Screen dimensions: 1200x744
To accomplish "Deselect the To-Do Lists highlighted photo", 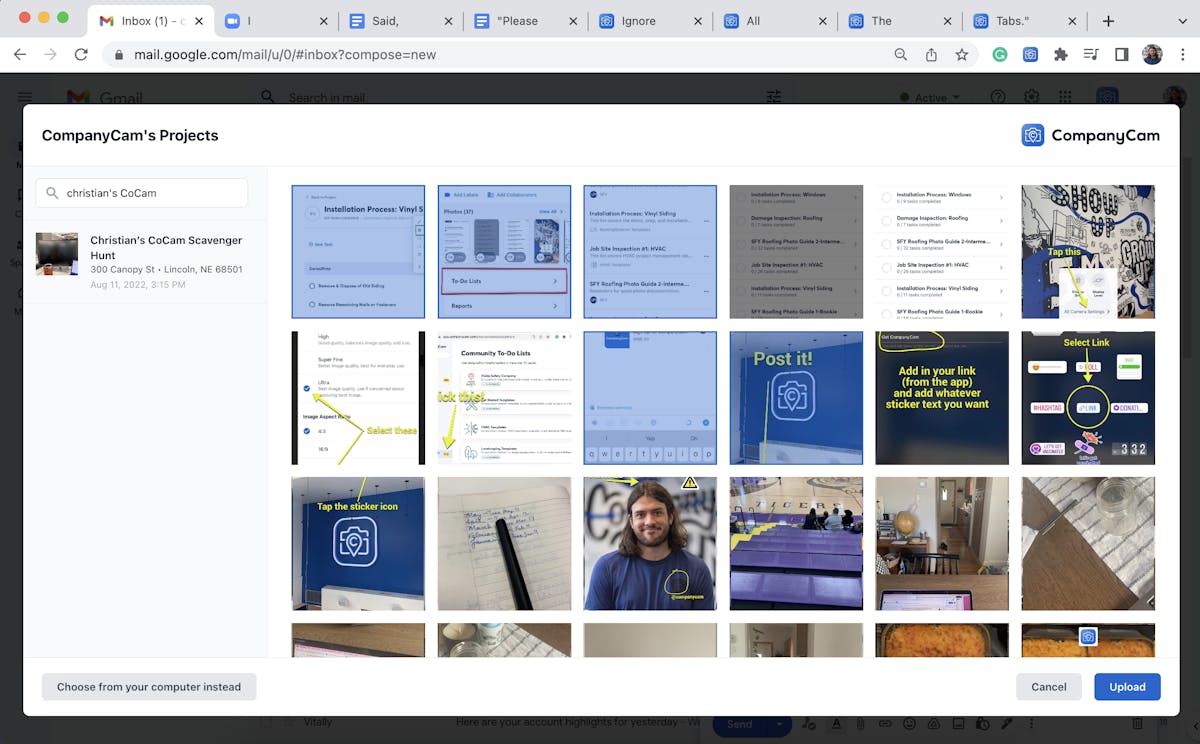I will pyautogui.click(x=504, y=251).
